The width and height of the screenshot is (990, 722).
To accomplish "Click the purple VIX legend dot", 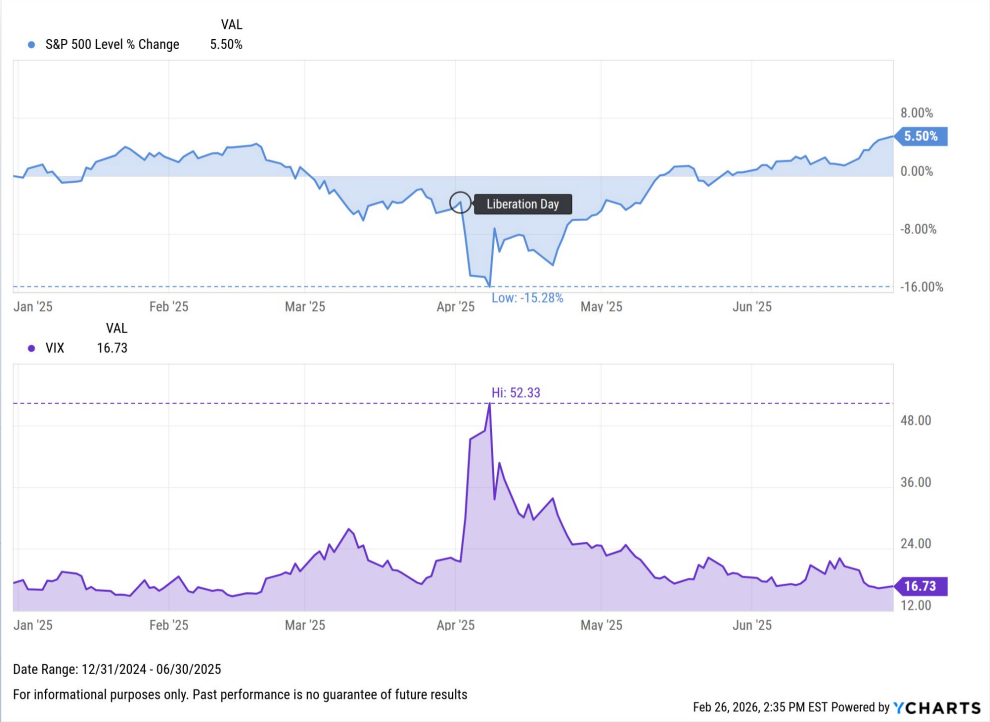I will tap(31, 348).
